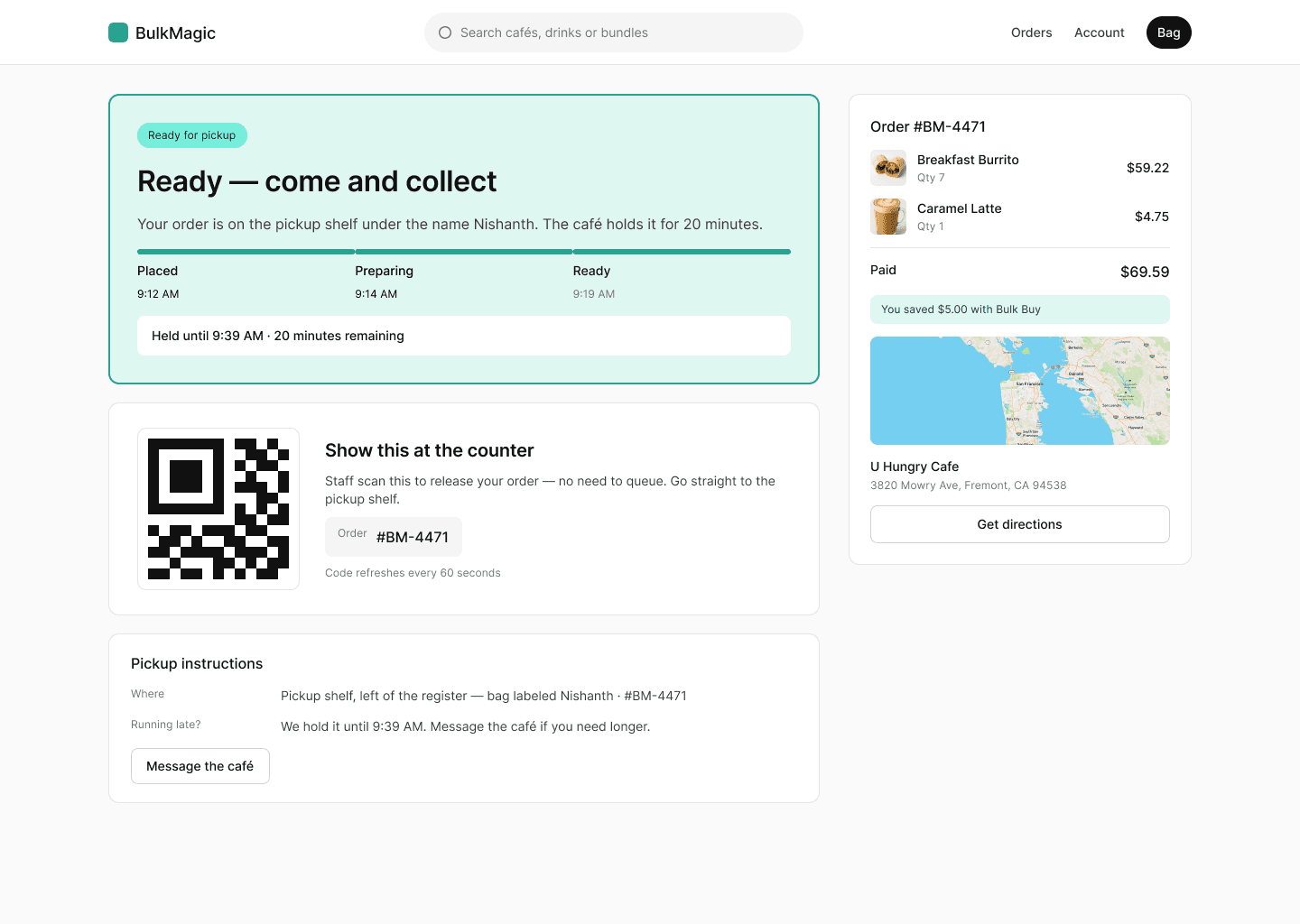Click the Order #BM-4471 heading

pyautogui.click(x=928, y=126)
